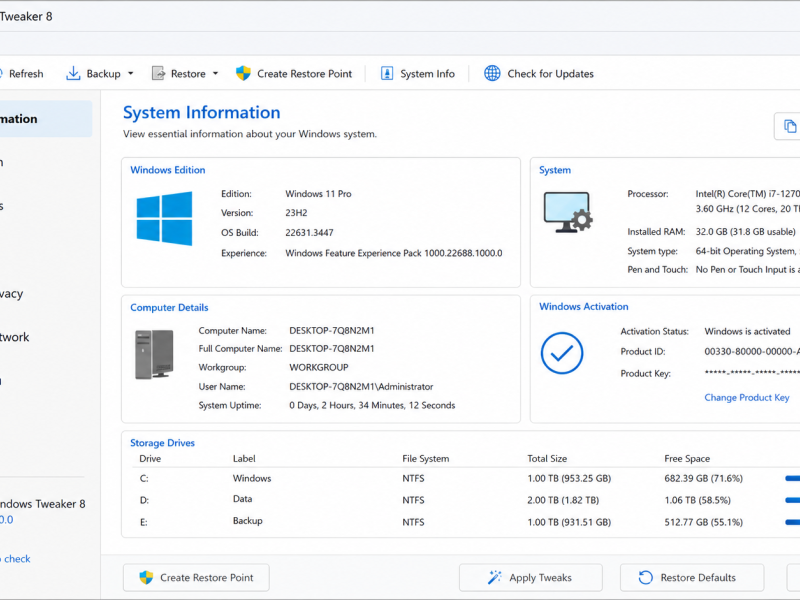Click the circular arrow icon on Restore Defaults
The width and height of the screenshot is (800, 600).
645,578
